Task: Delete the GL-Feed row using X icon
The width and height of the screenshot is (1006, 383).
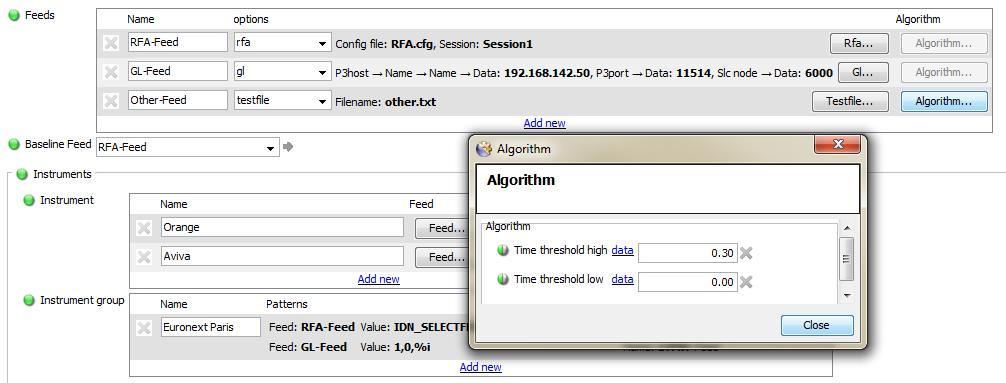Action: [x=111, y=72]
